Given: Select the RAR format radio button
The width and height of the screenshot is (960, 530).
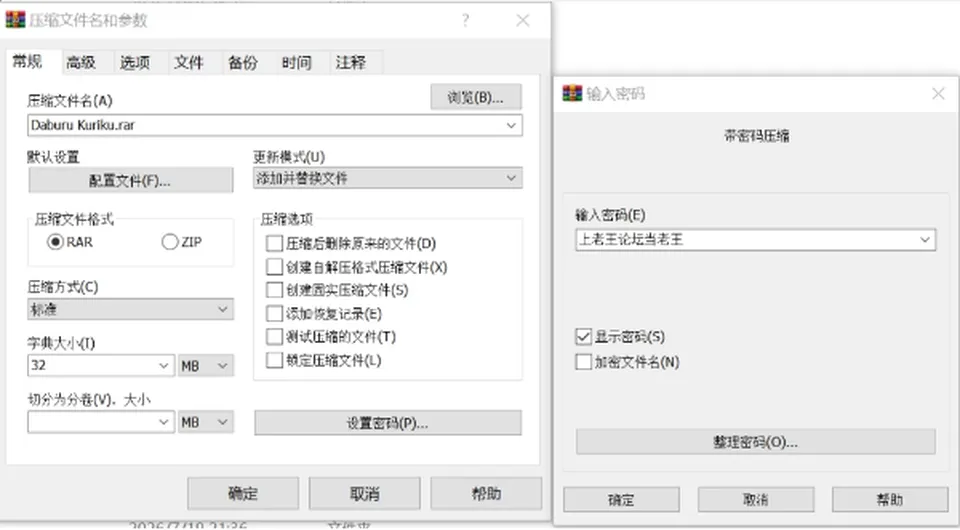Looking at the screenshot, I should (x=55, y=242).
